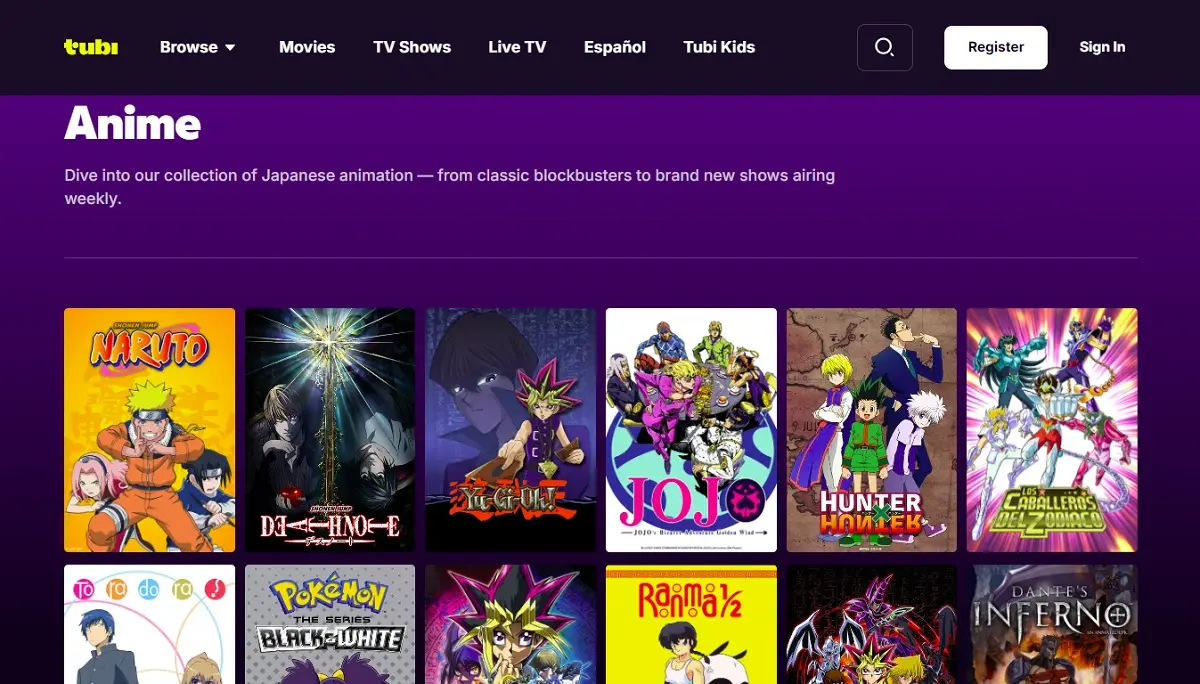Select the Dante's Inferno poster

pos(1052,625)
